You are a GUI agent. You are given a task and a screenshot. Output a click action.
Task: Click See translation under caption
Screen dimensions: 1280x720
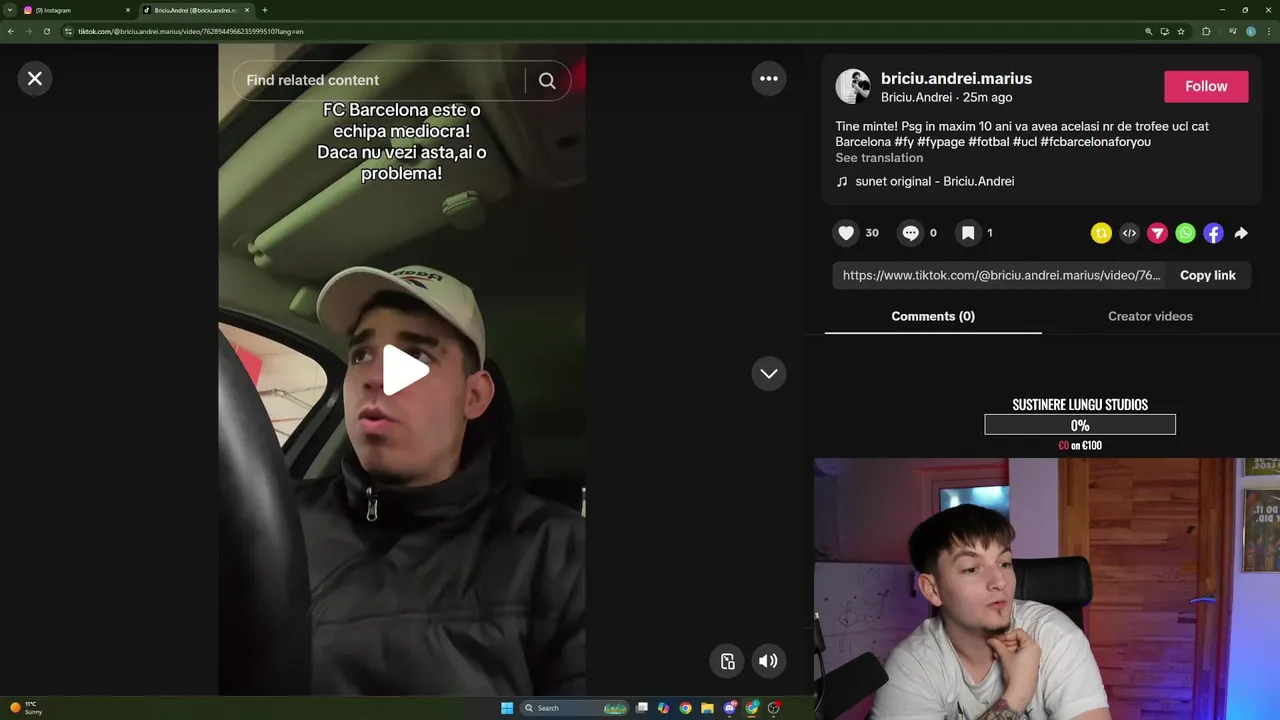(879, 158)
